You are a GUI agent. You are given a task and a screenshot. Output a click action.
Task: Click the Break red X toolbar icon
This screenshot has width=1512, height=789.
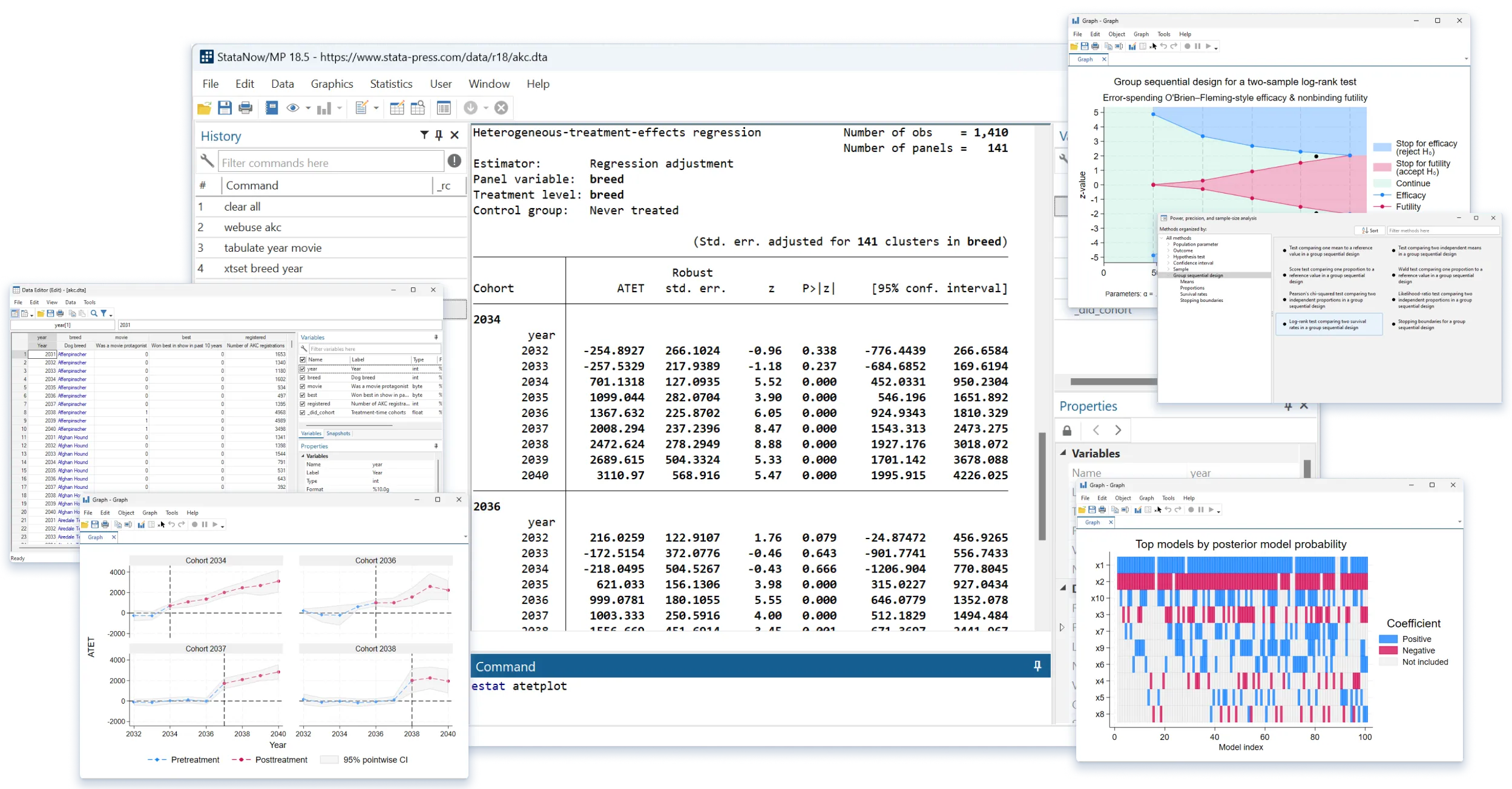click(x=501, y=108)
